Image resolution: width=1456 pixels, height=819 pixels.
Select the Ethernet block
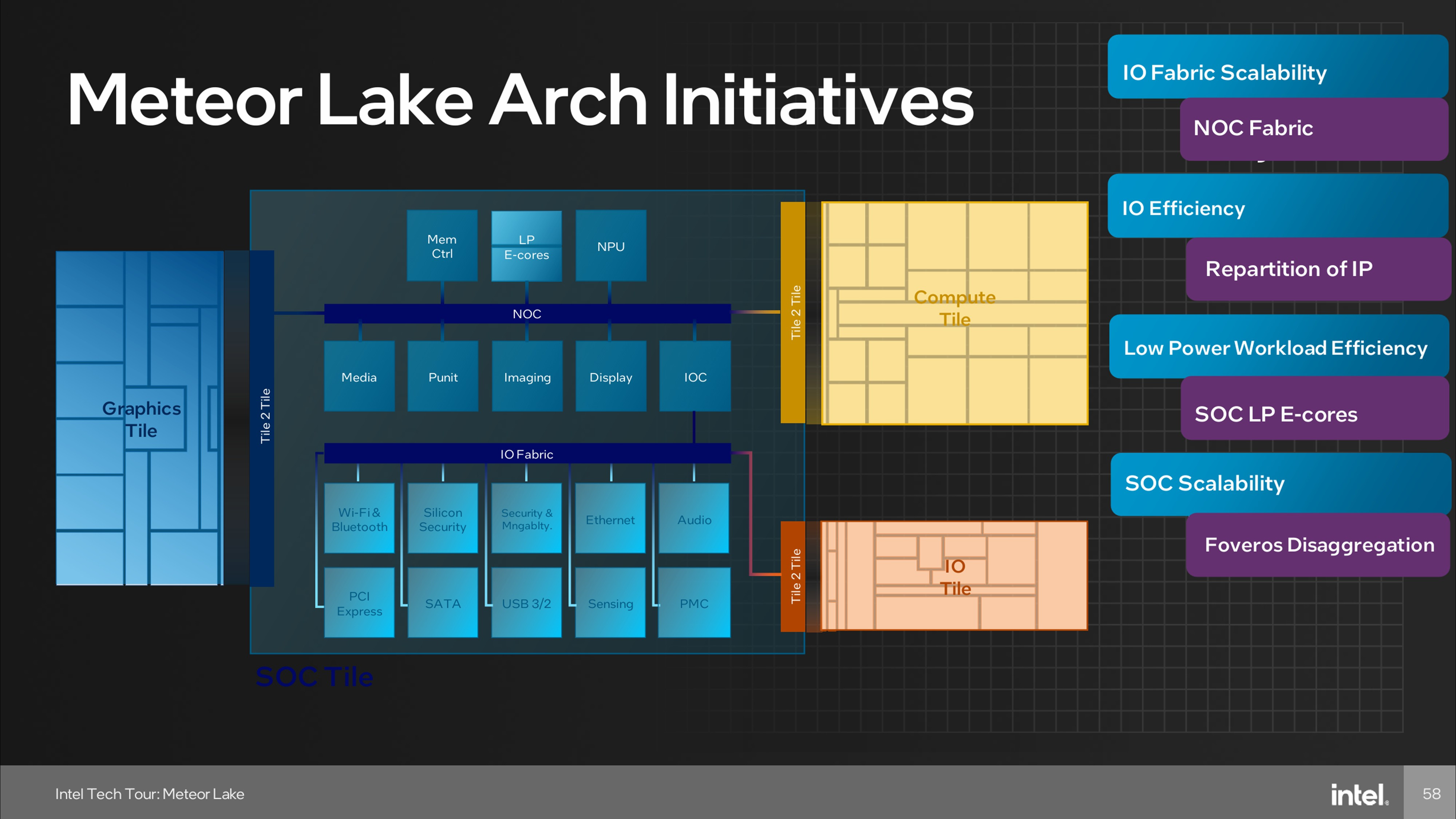[610, 519]
